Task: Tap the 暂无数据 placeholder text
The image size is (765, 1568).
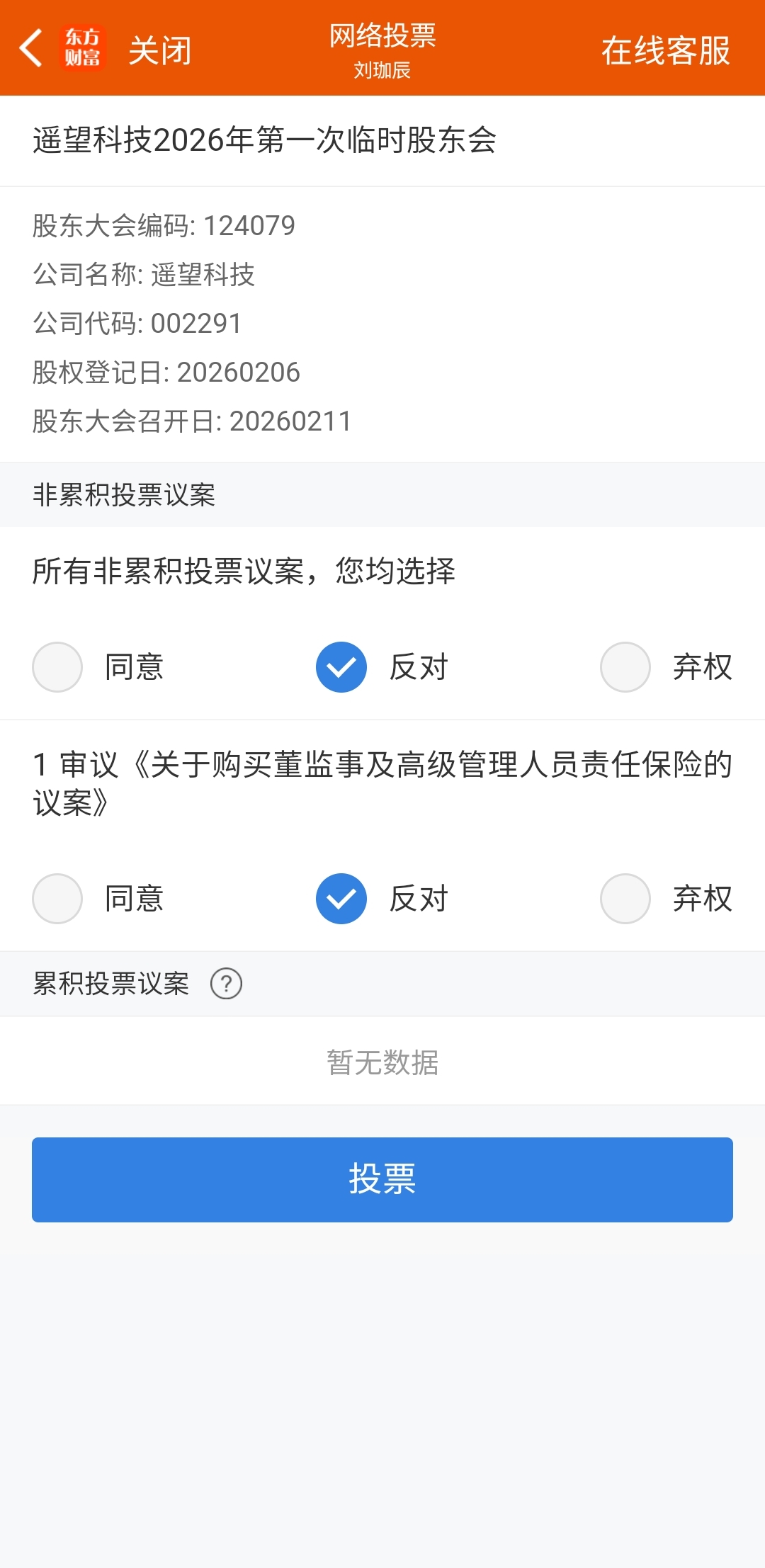Action: coord(382,1062)
